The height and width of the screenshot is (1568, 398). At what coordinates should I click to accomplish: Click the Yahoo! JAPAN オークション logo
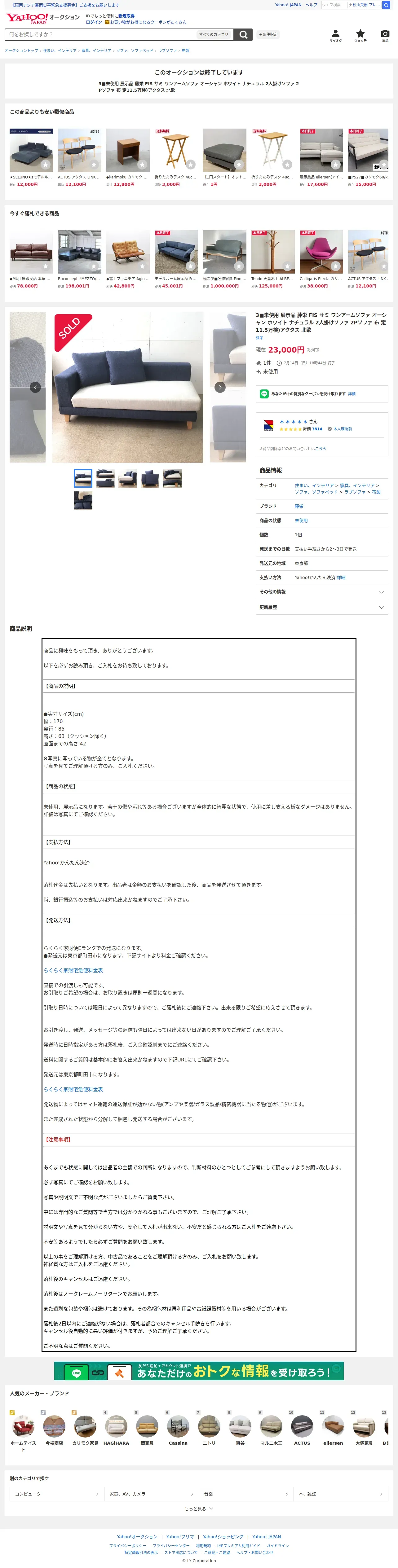42,18
